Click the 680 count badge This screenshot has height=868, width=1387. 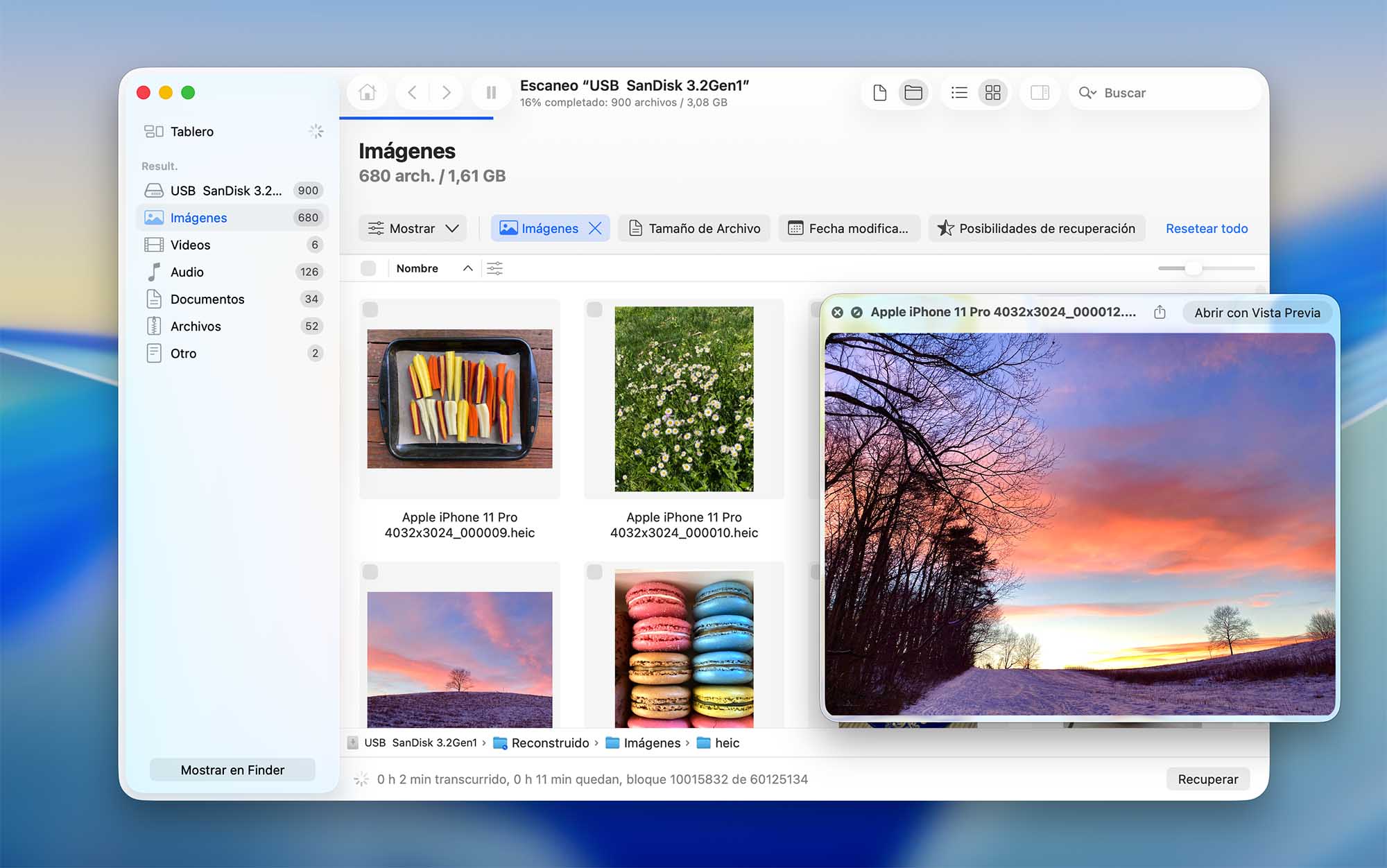308,217
